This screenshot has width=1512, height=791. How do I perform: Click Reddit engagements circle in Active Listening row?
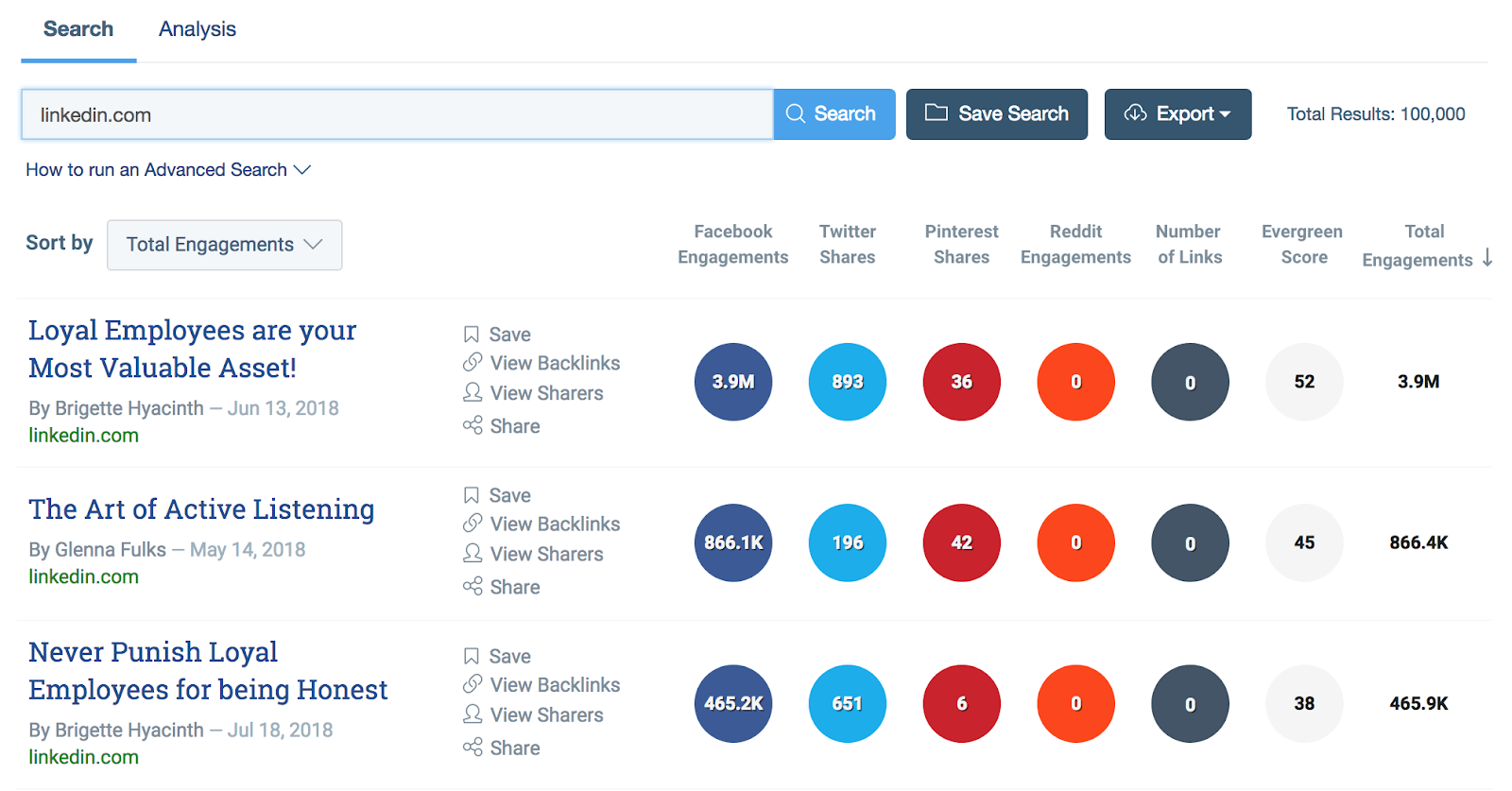1076,542
